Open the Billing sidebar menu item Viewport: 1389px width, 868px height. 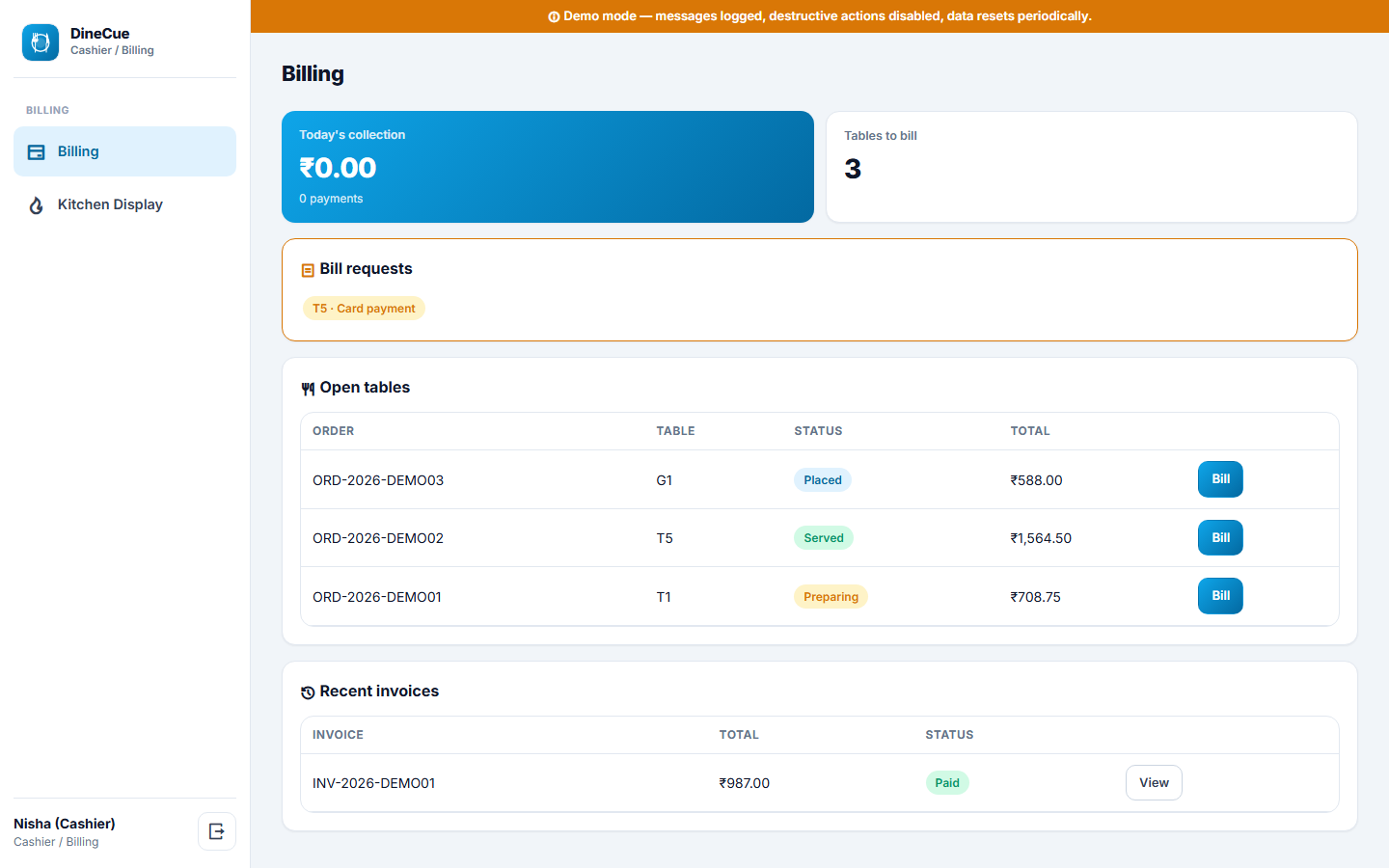[x=124, y=151]
